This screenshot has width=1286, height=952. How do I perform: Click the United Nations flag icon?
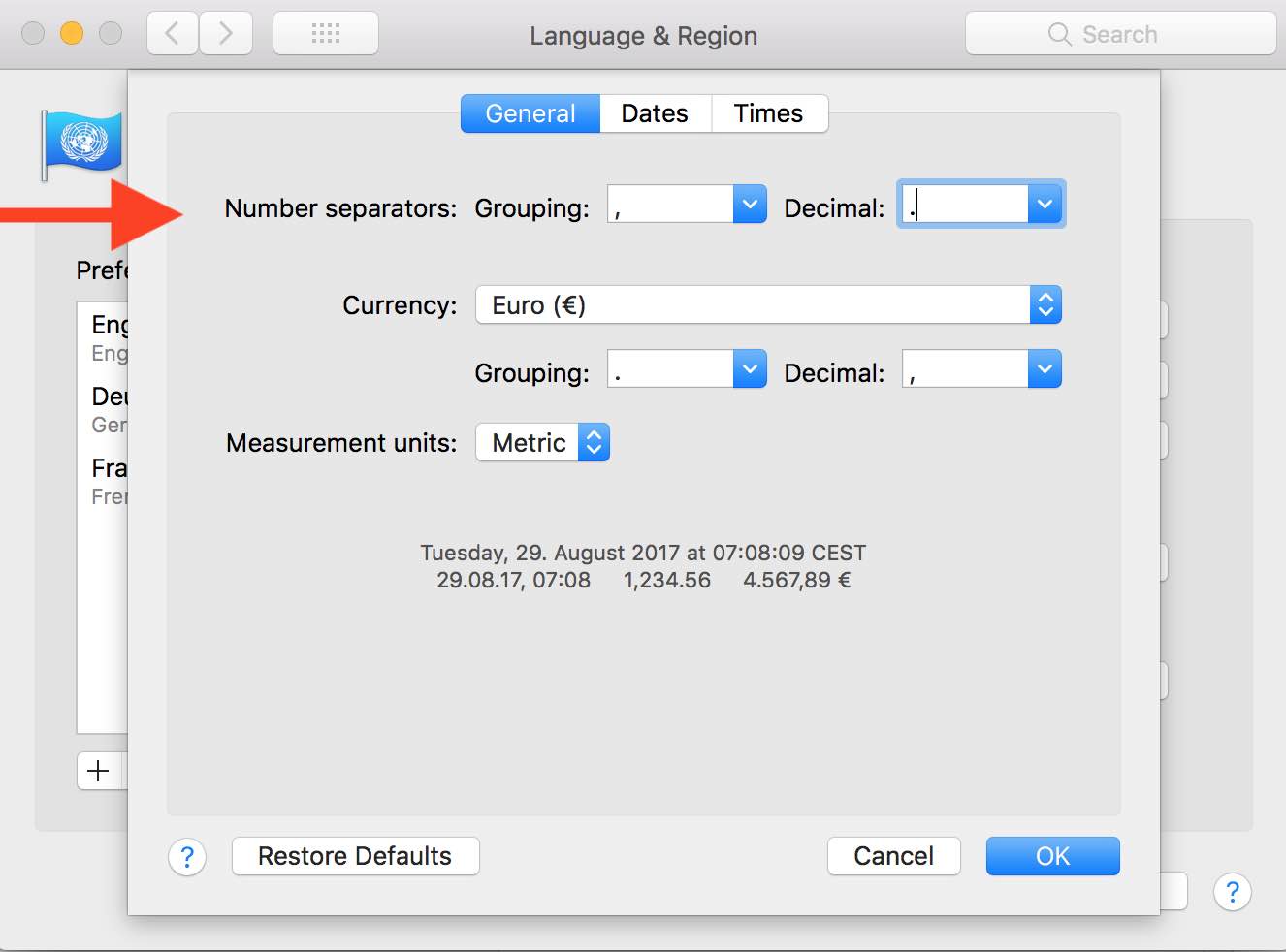tap(83, 143)
